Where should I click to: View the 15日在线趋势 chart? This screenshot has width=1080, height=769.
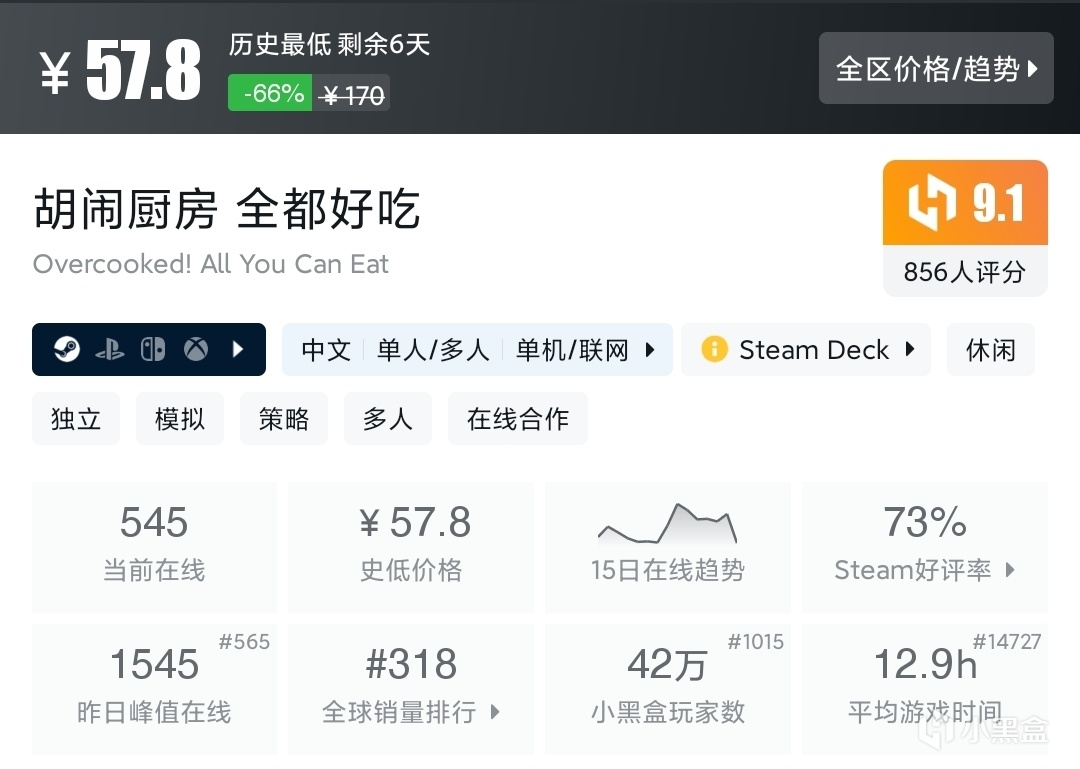coord(667,546)
